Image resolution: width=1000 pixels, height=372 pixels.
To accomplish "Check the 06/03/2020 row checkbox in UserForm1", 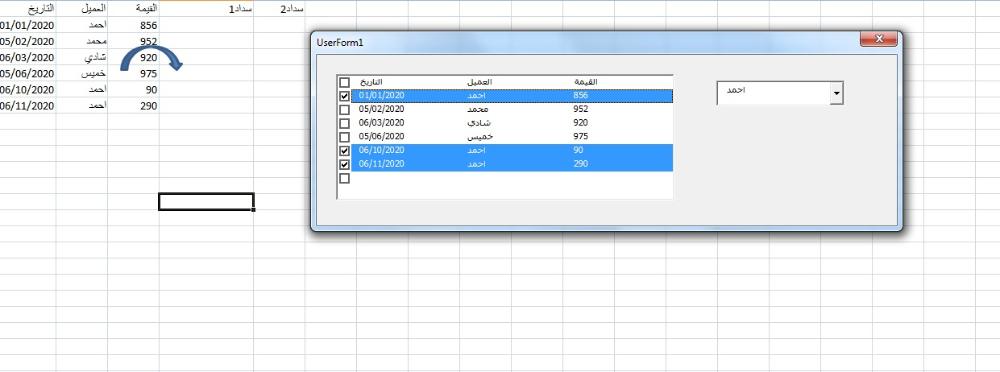I will (x=344, y=123).
